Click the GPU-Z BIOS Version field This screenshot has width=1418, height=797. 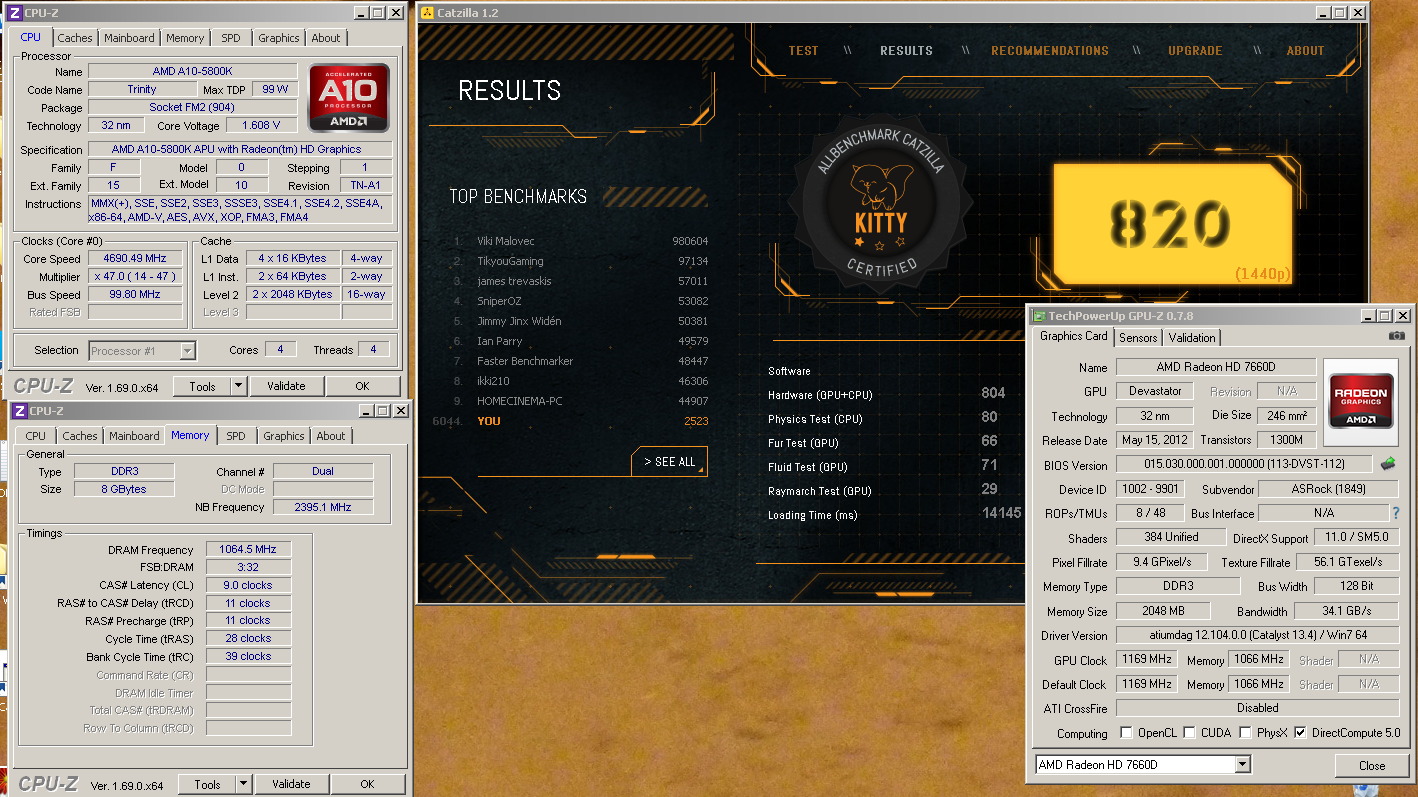click(x=1244, y=464)
